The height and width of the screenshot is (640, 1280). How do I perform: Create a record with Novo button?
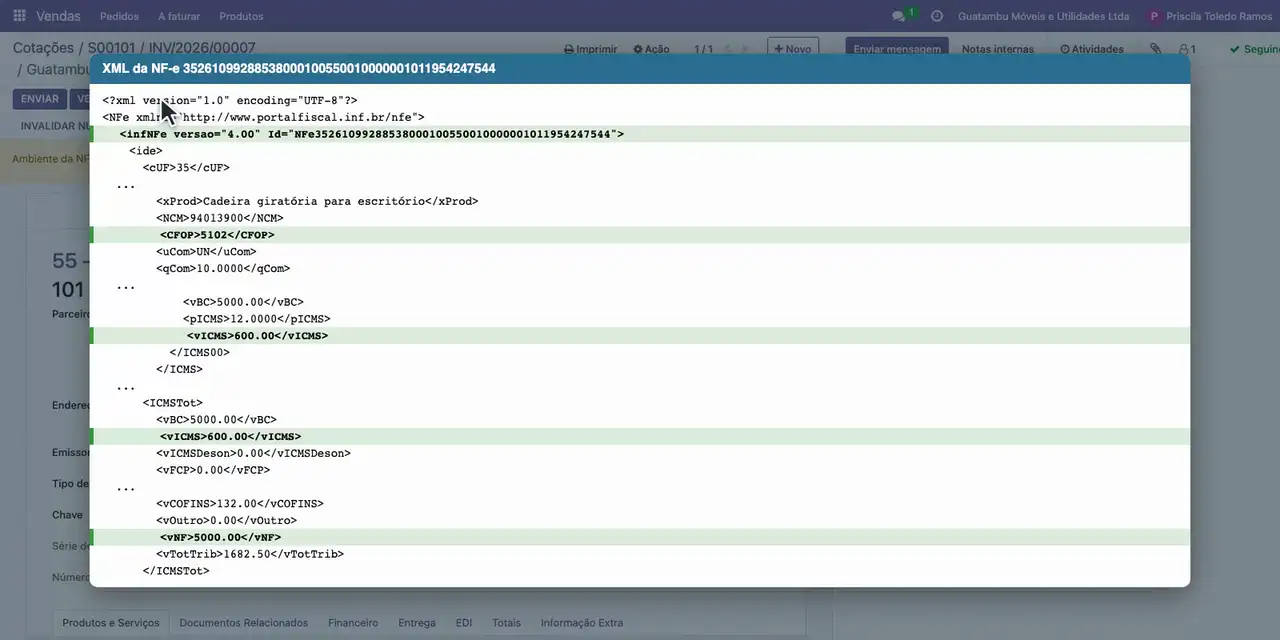pos(793,49)
